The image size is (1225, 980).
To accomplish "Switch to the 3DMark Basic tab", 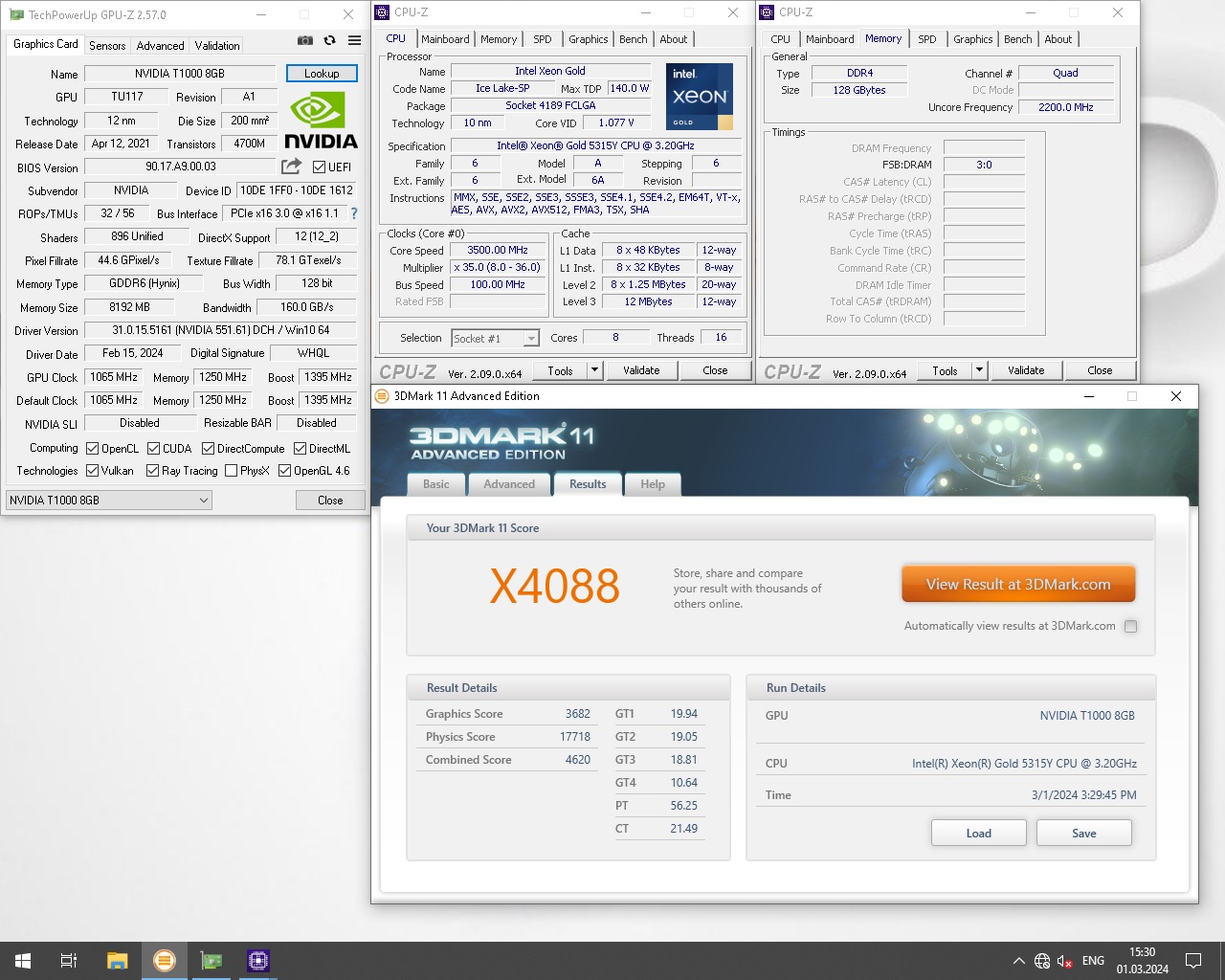I will click(x=436, y=484).
